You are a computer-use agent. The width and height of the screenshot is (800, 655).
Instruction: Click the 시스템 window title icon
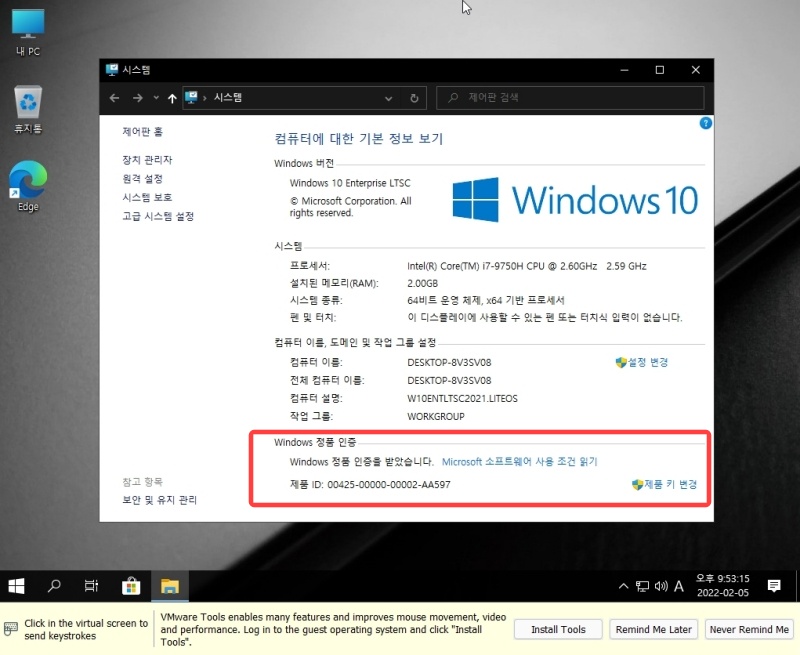[112, 69]
